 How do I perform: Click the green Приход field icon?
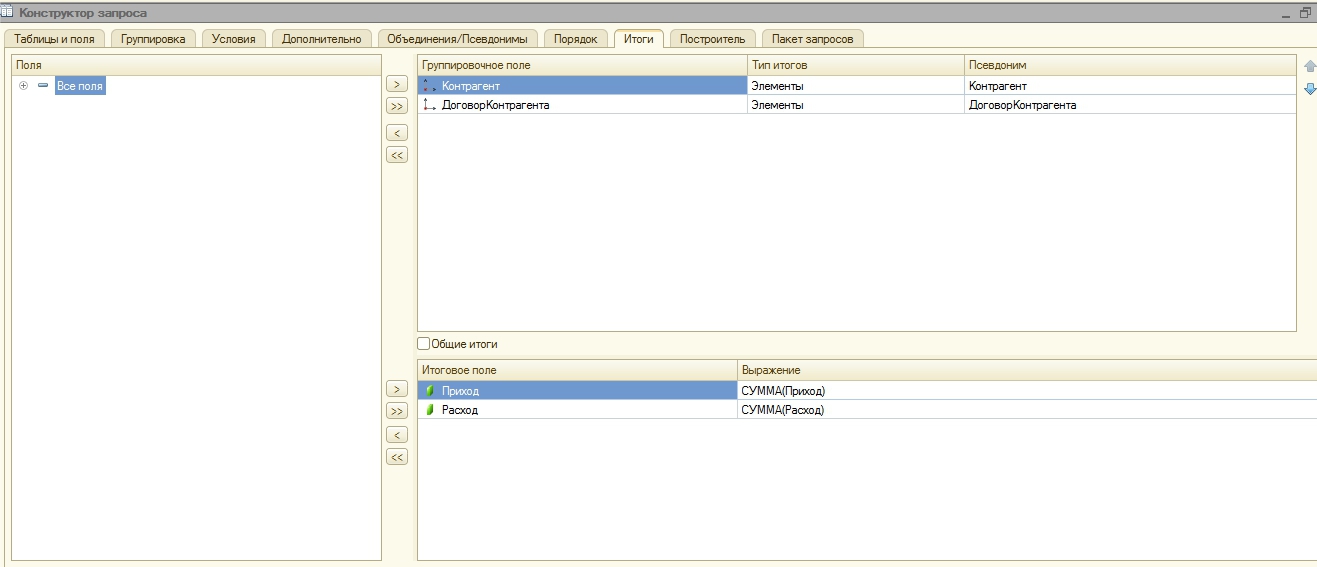tap(430, 391)
